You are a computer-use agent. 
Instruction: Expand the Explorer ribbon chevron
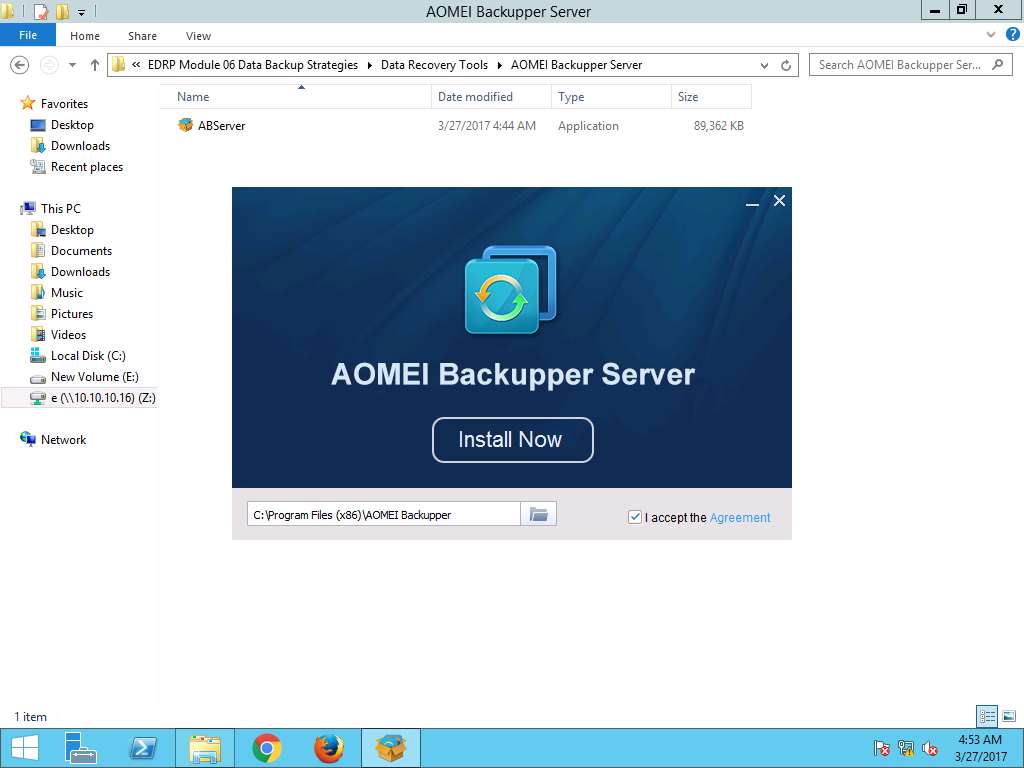pyautogui.click(x=991, y=35)
